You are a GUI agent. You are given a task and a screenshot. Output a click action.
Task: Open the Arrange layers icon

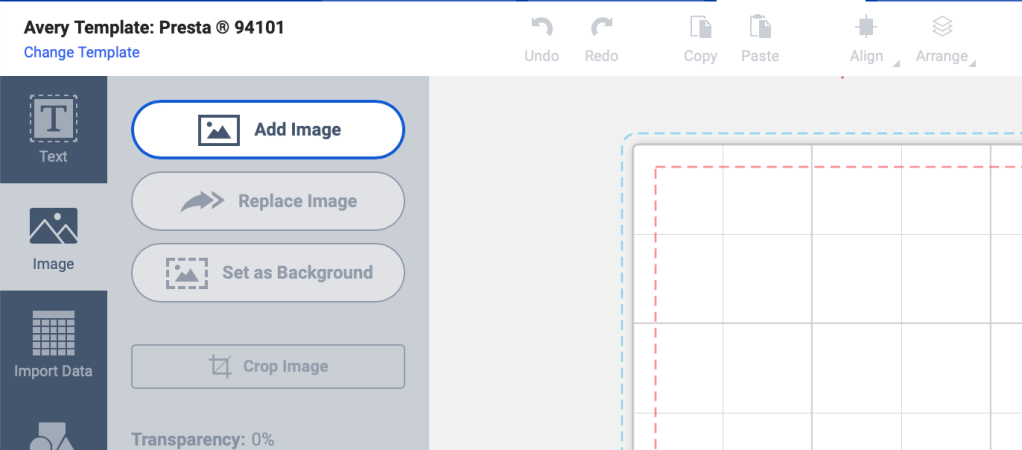tap(942, 27)
